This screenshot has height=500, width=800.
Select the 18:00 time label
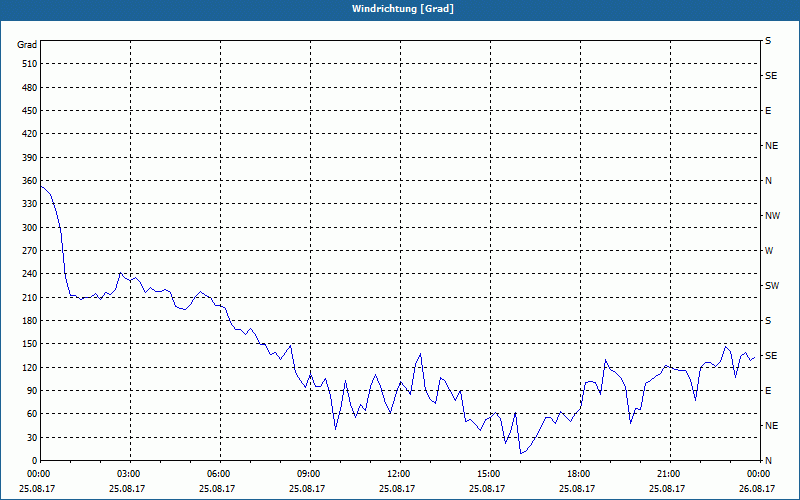point(578,474)
